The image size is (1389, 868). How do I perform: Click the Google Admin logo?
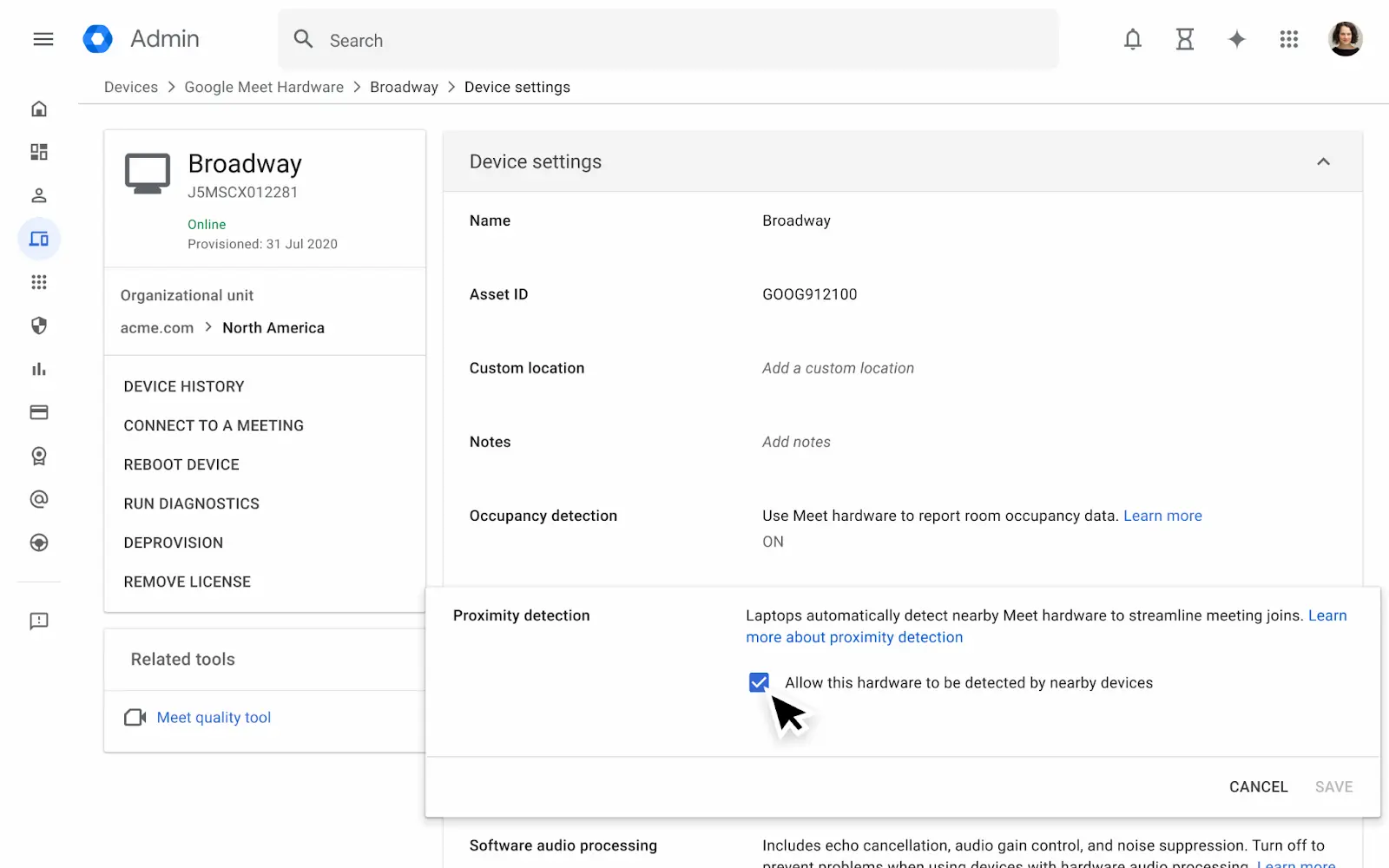pyautogui.click(x=97, y=39)
